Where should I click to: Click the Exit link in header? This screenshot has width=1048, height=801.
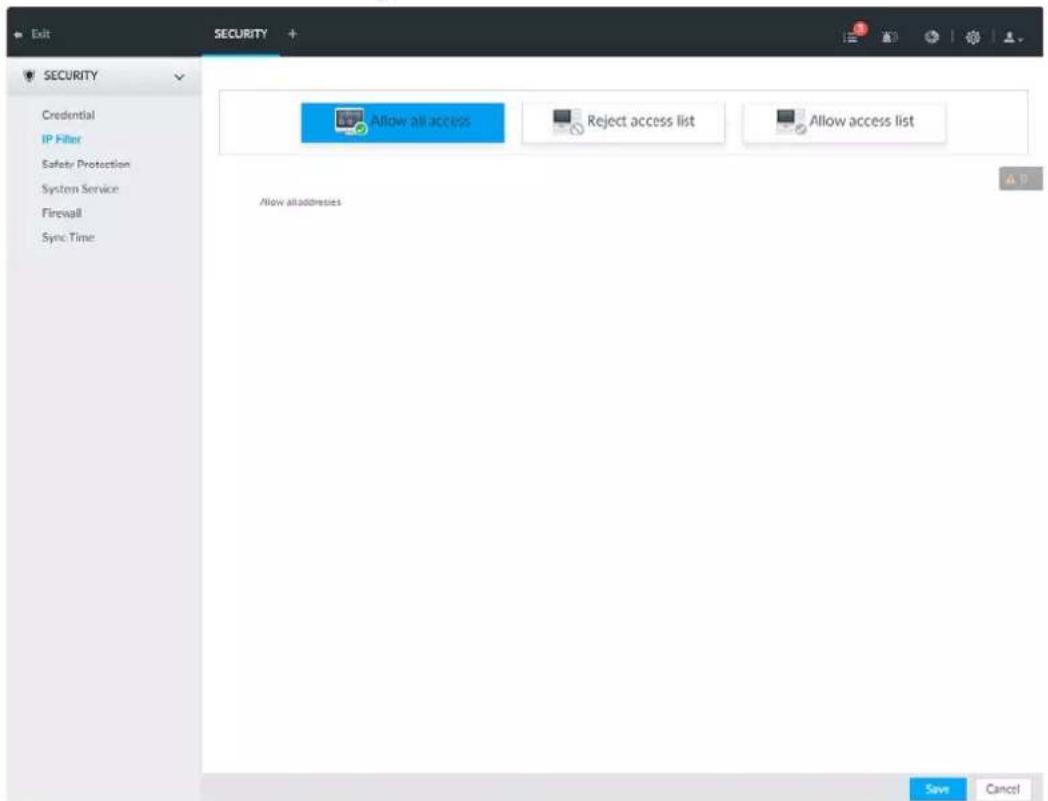pos(40,34)
